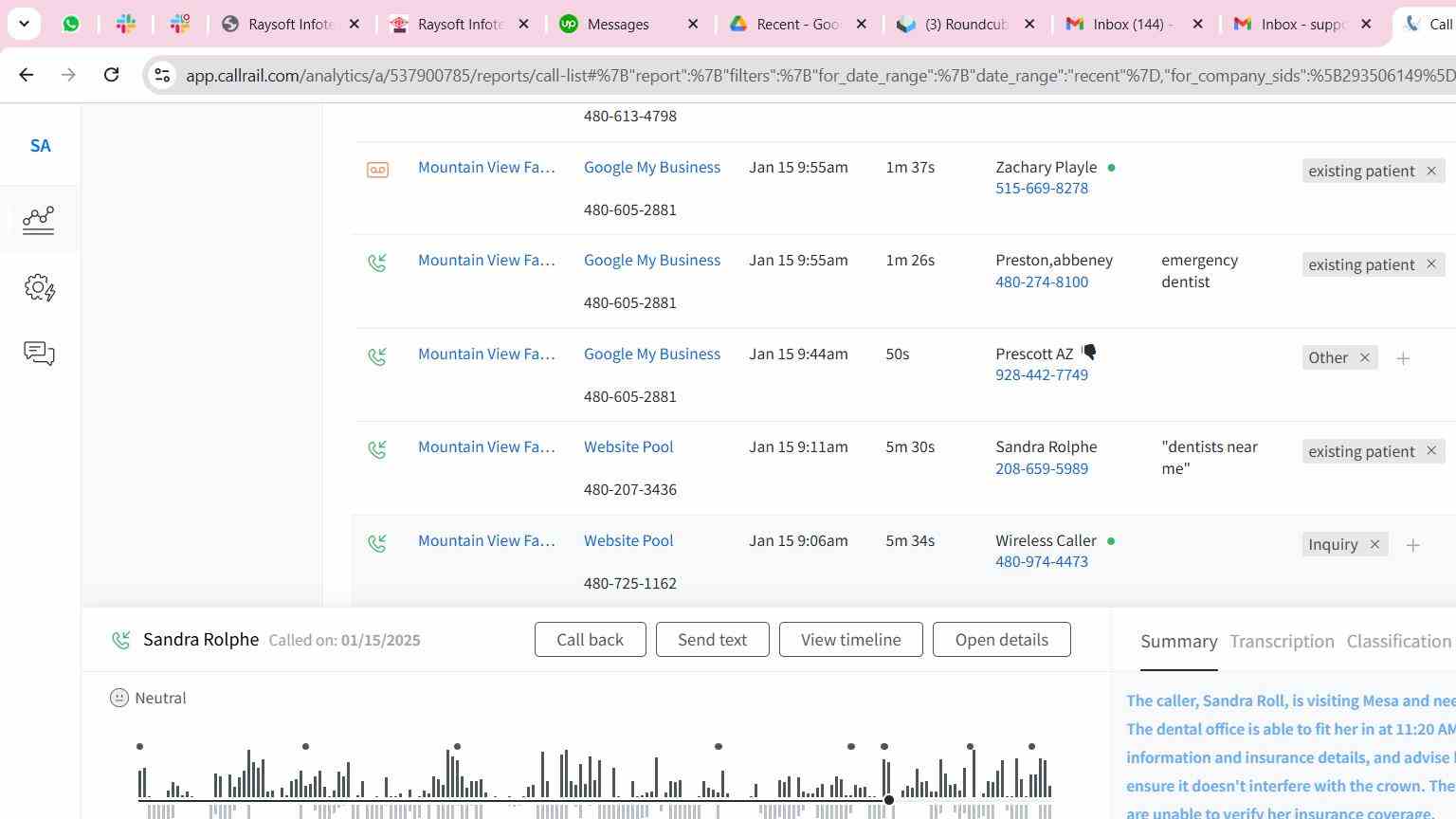Remove existing patient tag from Preston,abbeney call
Viewport: 1456px width, 819px height.
[1431, 264]
